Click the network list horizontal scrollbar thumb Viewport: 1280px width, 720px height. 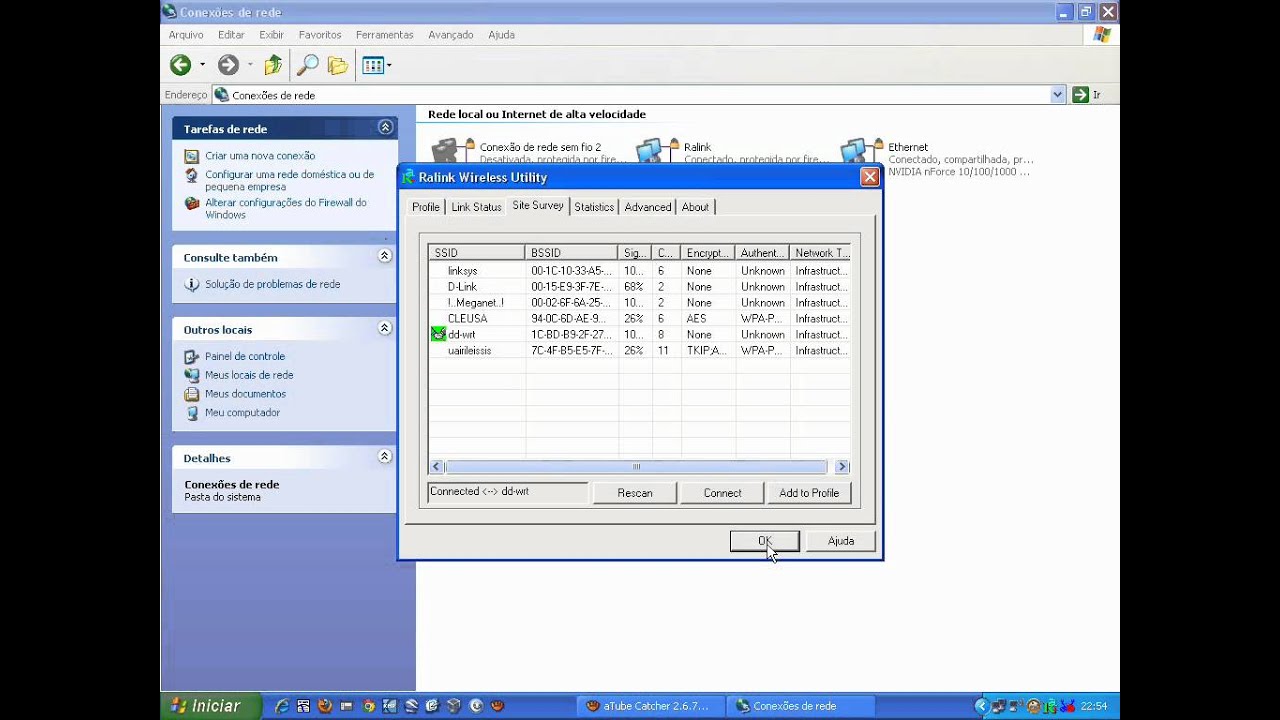click(636, 467)
